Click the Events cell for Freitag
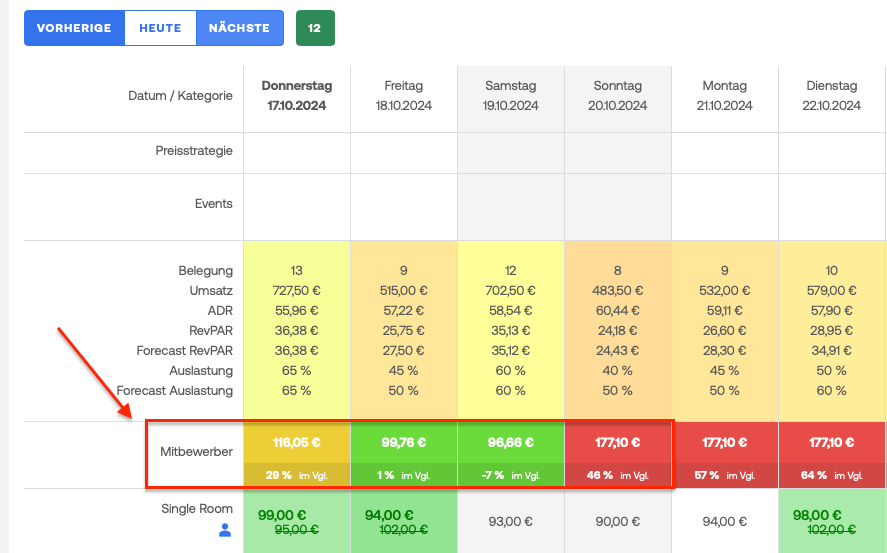The height and width of the screenshot is (553, 887). point(404,206)
